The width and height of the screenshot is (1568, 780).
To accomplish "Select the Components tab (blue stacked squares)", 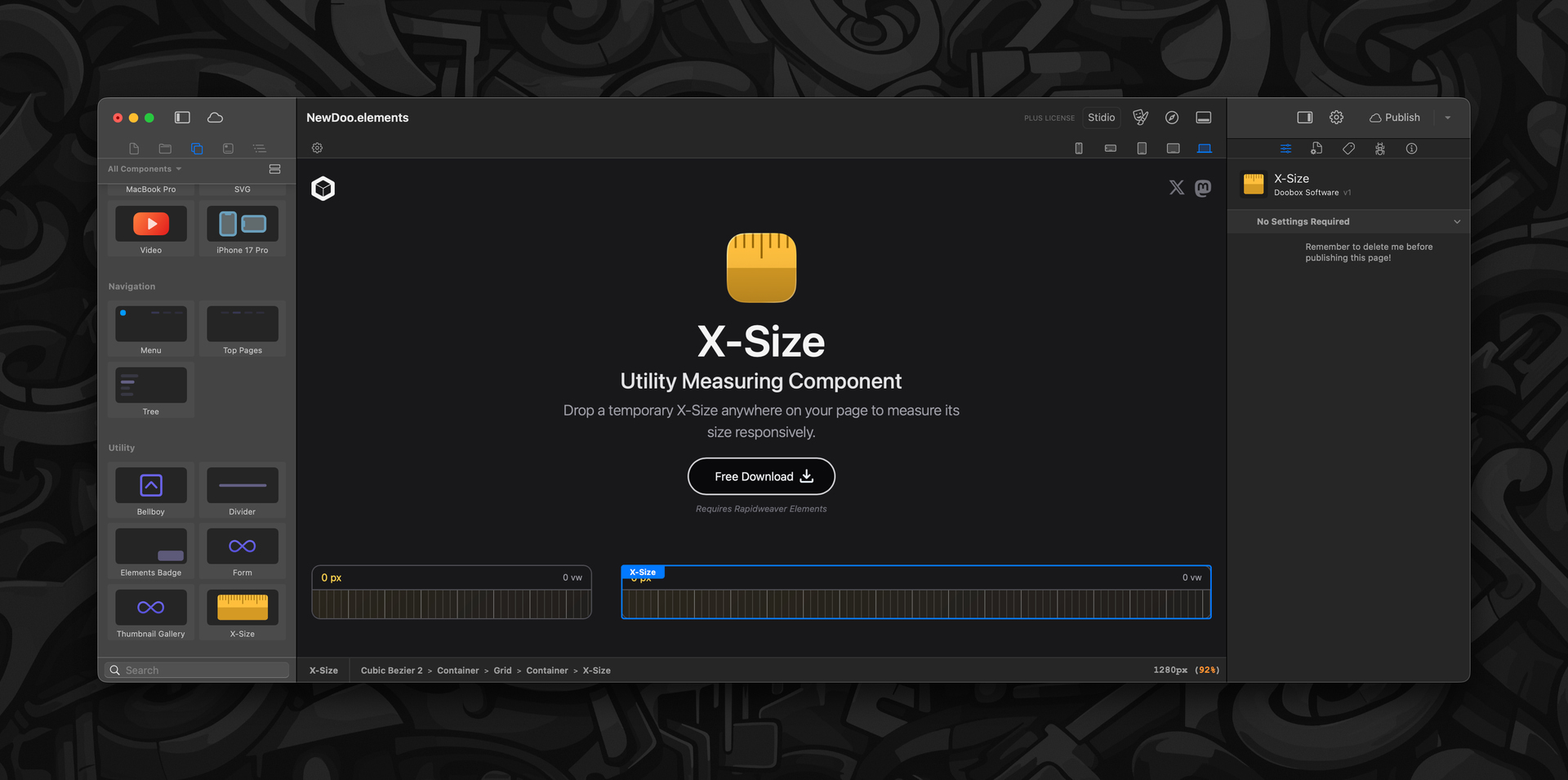I will pos(197,149).
